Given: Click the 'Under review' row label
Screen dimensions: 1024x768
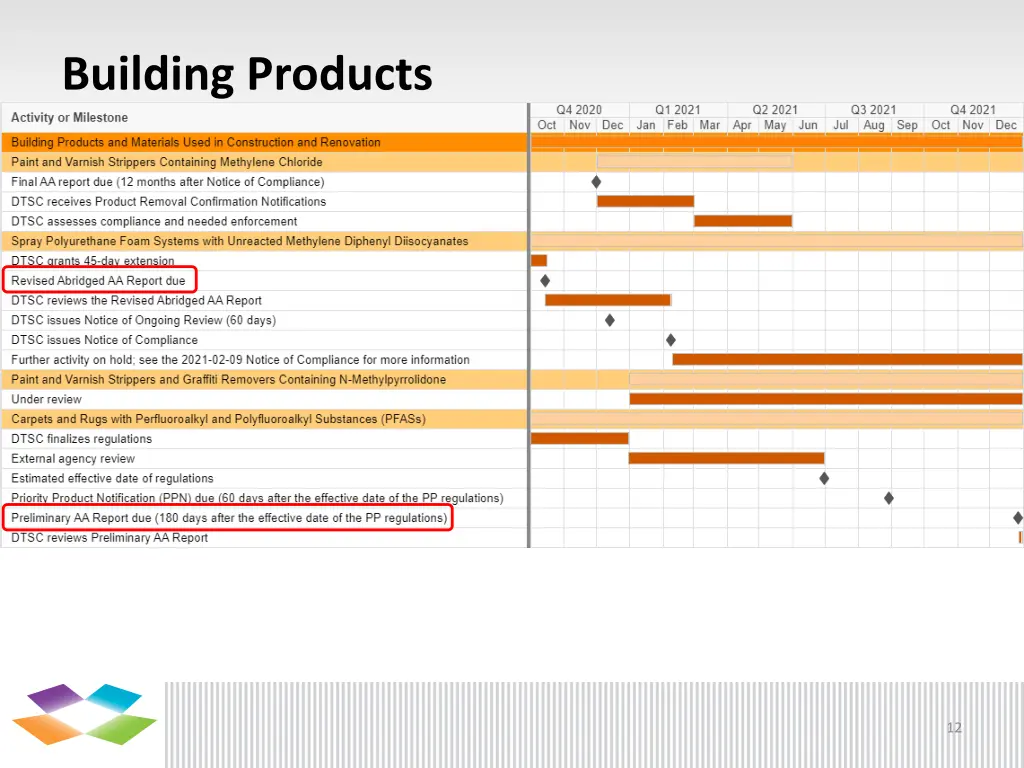Looking at the screenshot, I should click(46, 399).
